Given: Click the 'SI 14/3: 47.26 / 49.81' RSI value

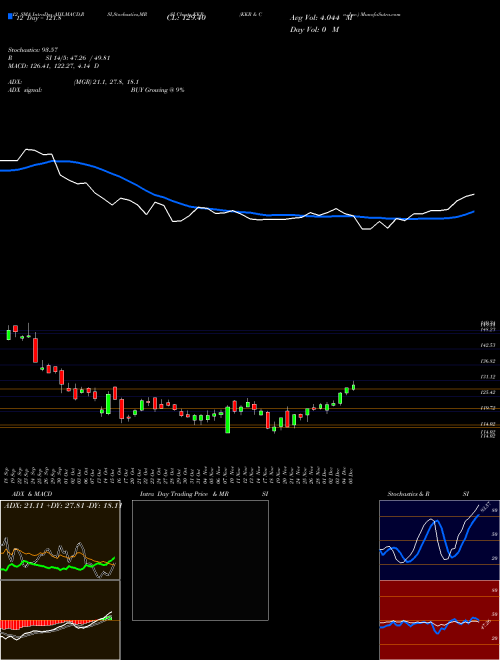Looking at the screenshot, I should pyautogui.click(x=78, y=58).
